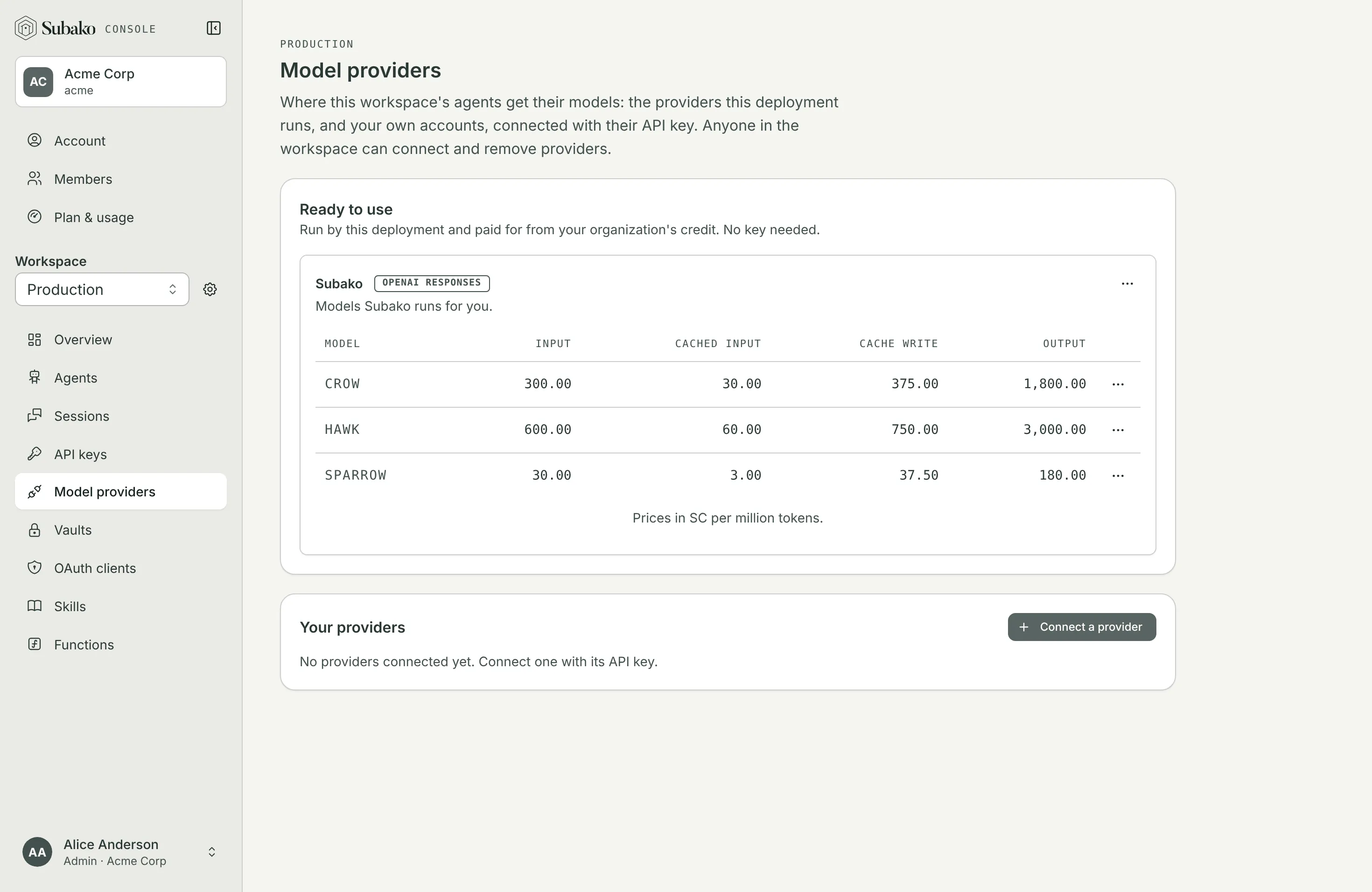
Task: Open the Members section
Action: click(x=120, y=179)
